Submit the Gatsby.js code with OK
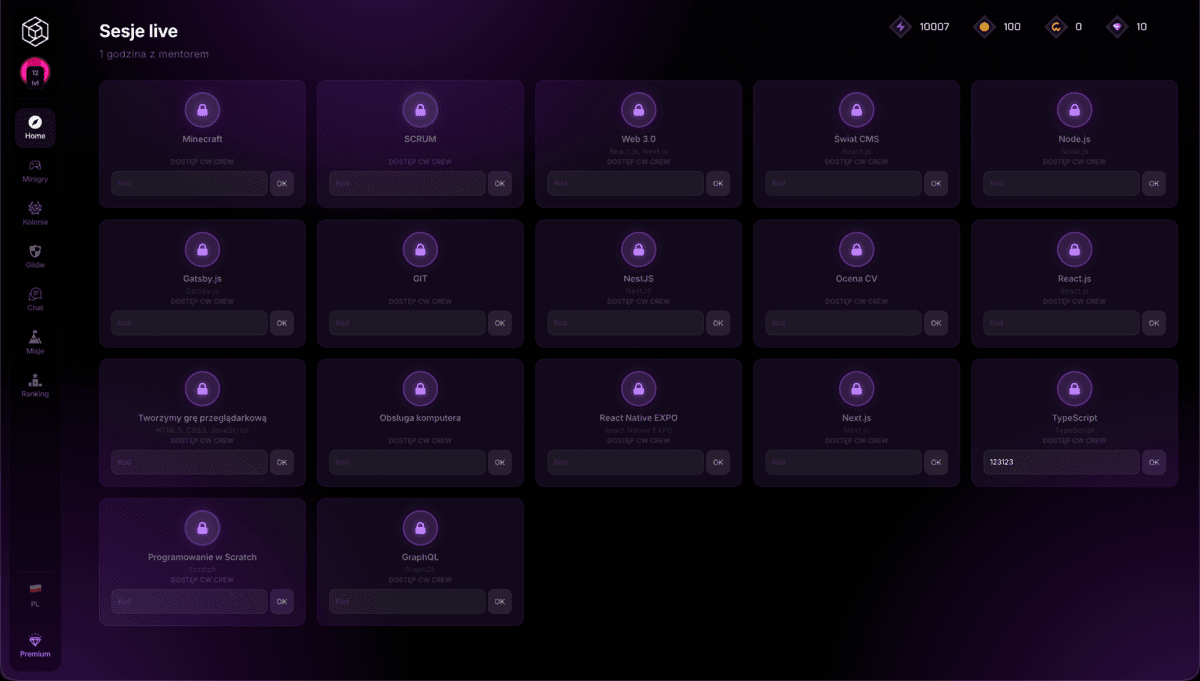 282,323
